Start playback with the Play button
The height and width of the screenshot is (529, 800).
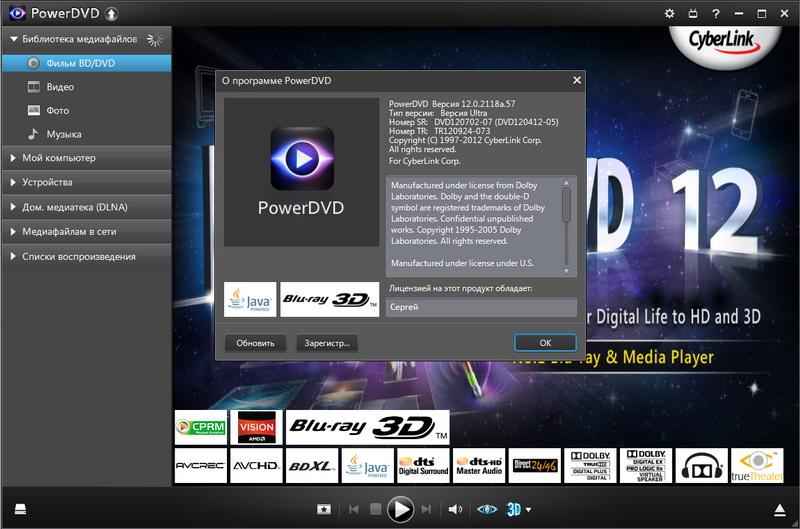401,509
